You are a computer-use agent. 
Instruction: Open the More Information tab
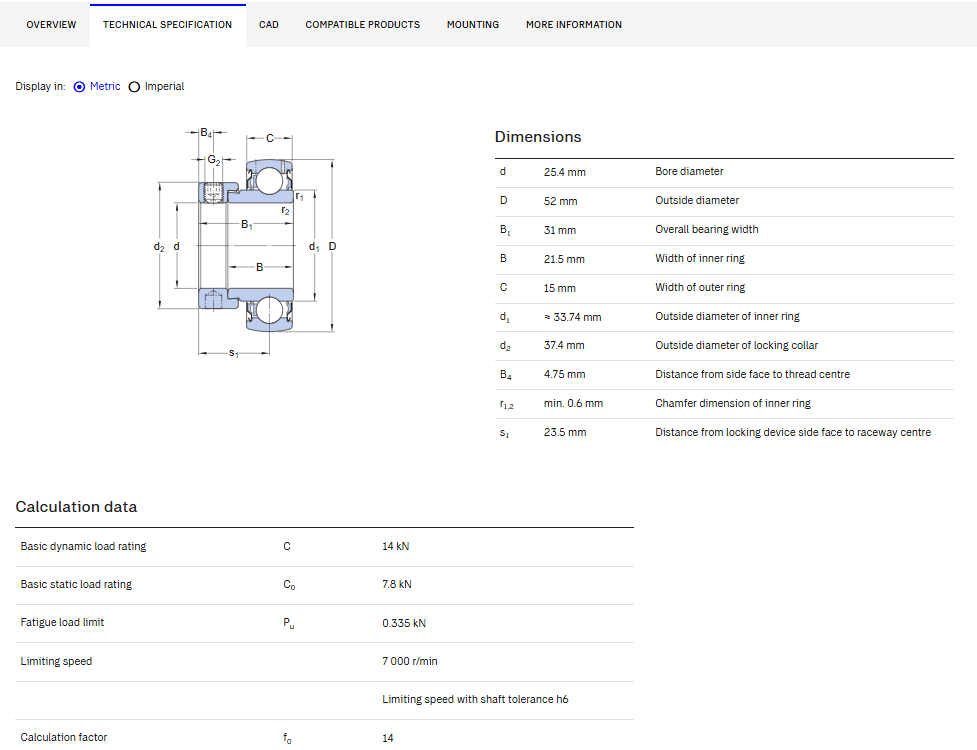pyautogui.click(x=574, y=25)
